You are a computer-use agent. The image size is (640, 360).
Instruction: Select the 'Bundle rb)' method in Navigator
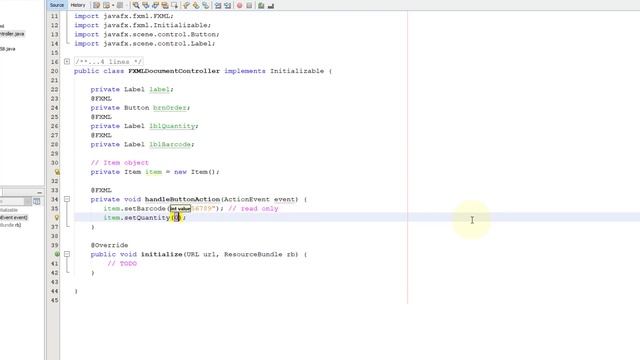click(11, 225)
